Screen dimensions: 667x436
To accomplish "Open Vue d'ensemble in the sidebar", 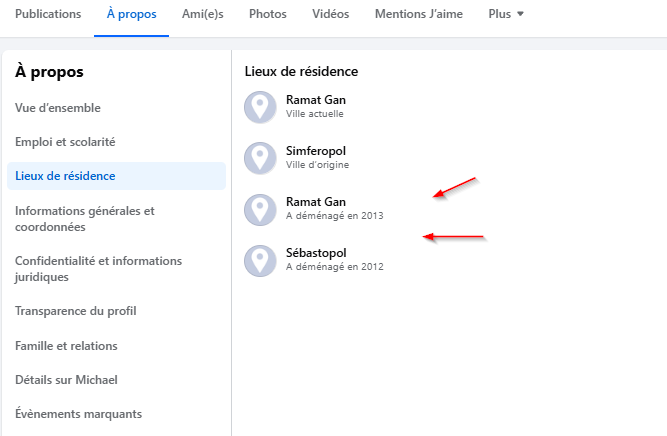I will [58, 108].
